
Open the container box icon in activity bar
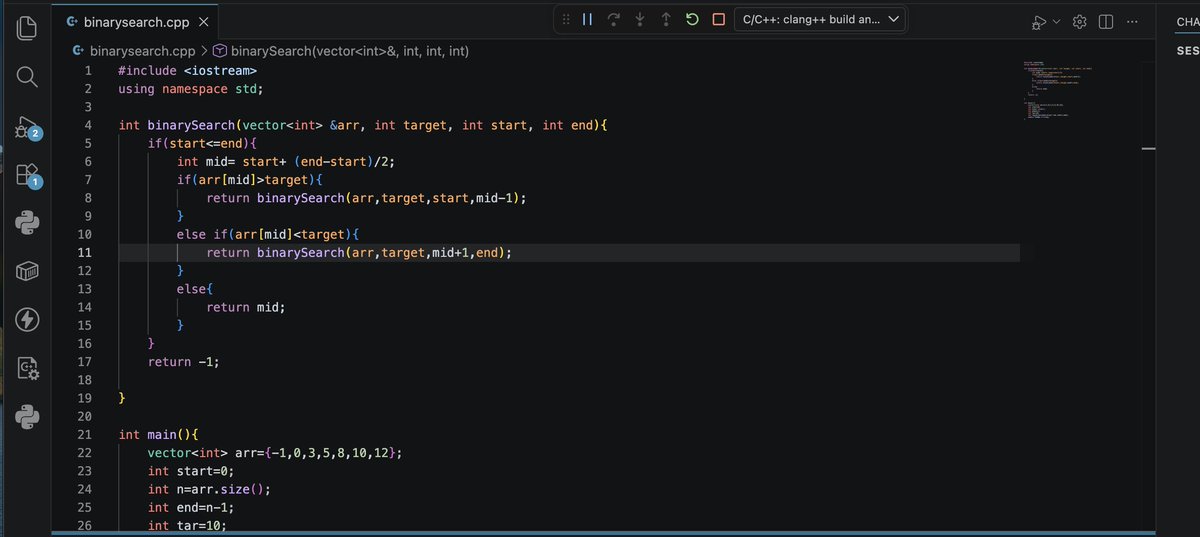tap(28, 271)
